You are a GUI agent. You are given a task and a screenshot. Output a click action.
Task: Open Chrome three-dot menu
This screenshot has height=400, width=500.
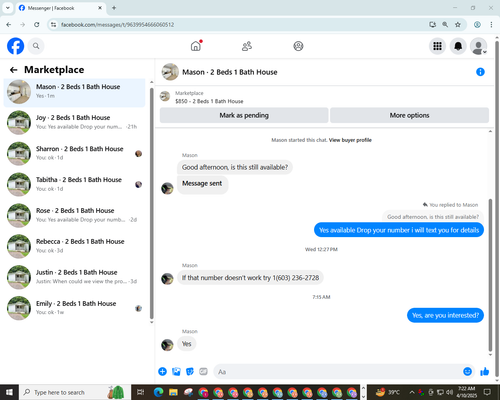coord(491,25)
